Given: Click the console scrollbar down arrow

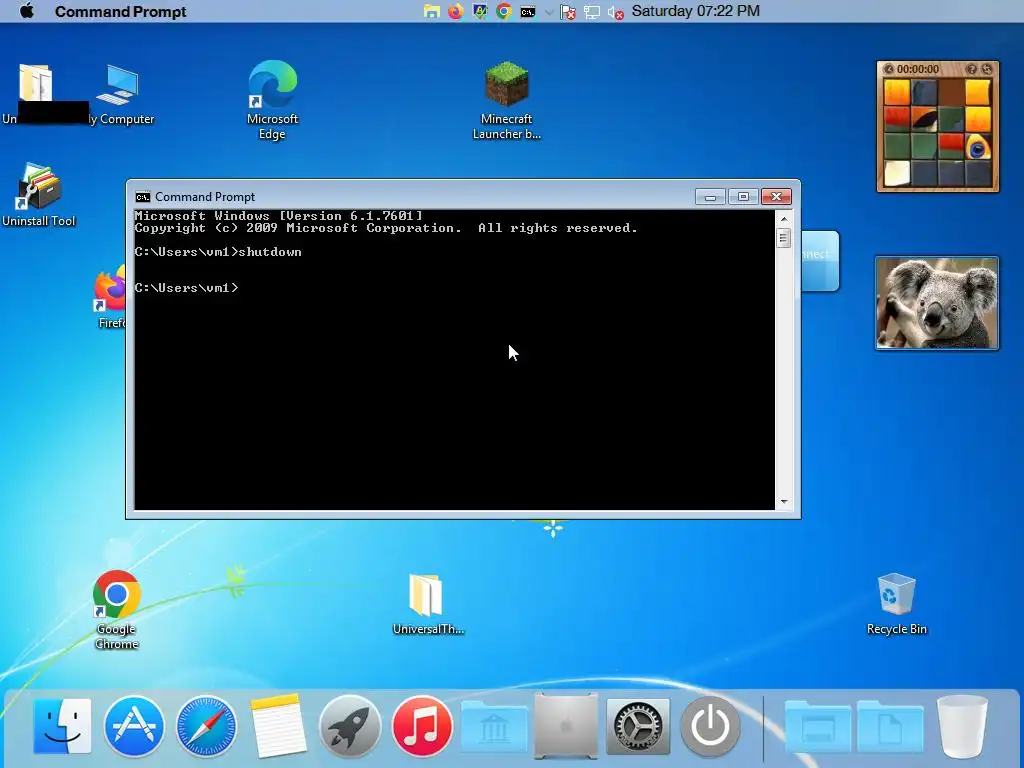Looking at the screenshot, I should (x=784, y=502).
